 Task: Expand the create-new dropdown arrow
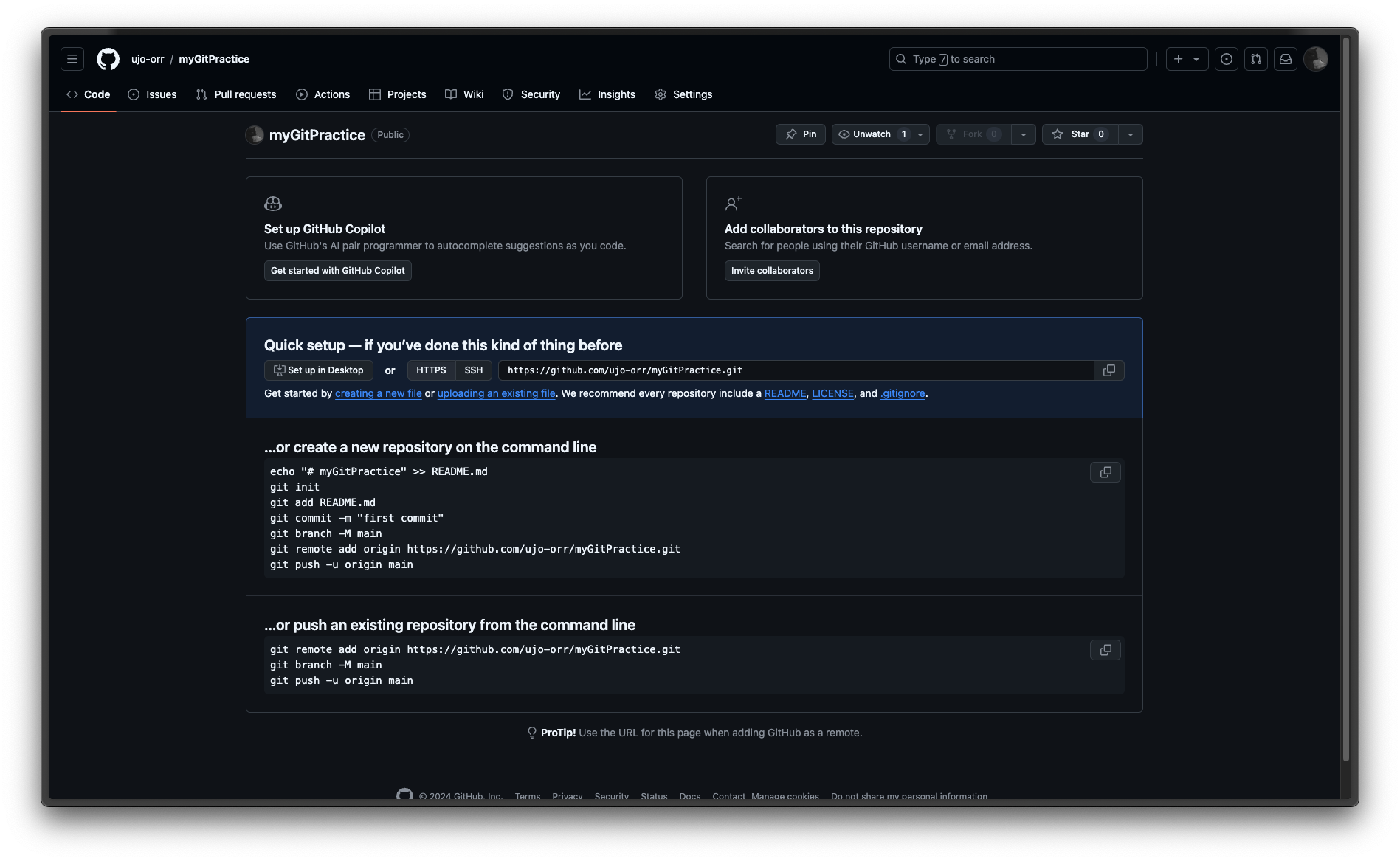(1196, 59)
